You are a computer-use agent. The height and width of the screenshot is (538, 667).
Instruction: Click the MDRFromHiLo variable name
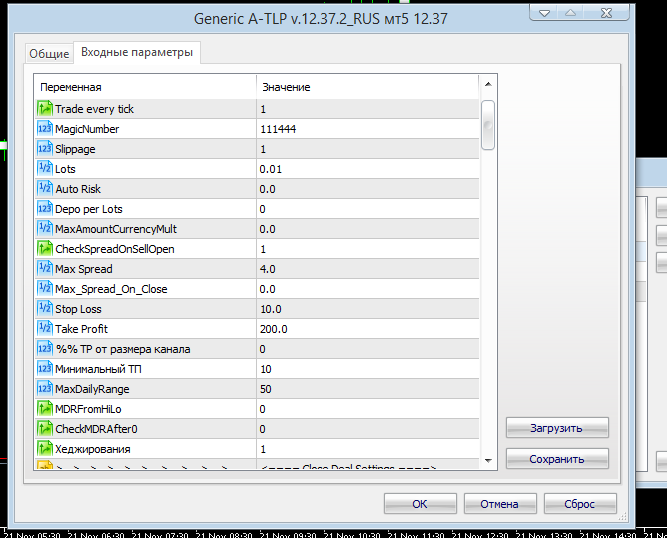(88, 409)
